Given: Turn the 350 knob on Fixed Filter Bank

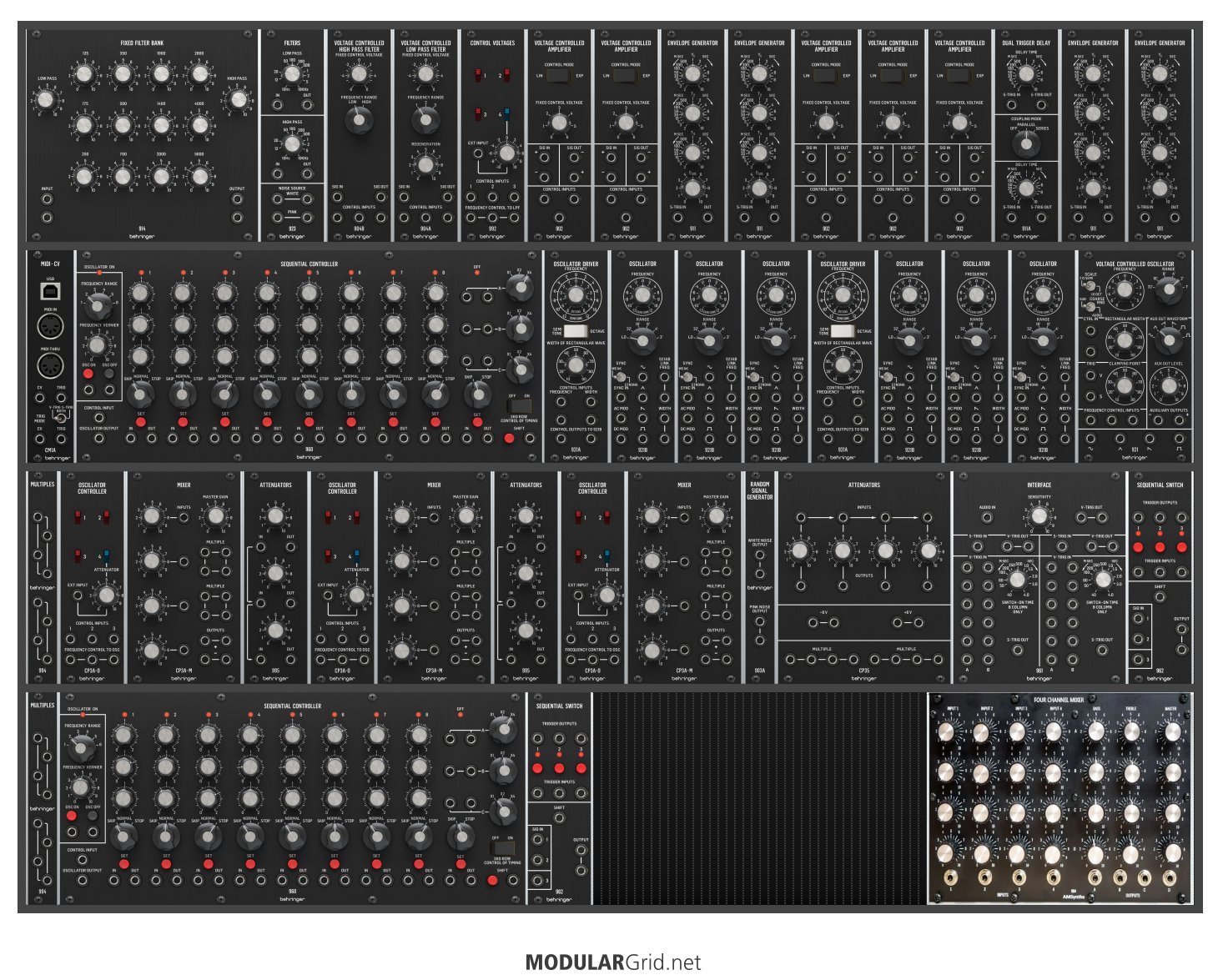Looking at the screenshot, I should pyautogui.click(x=123, y=76).
